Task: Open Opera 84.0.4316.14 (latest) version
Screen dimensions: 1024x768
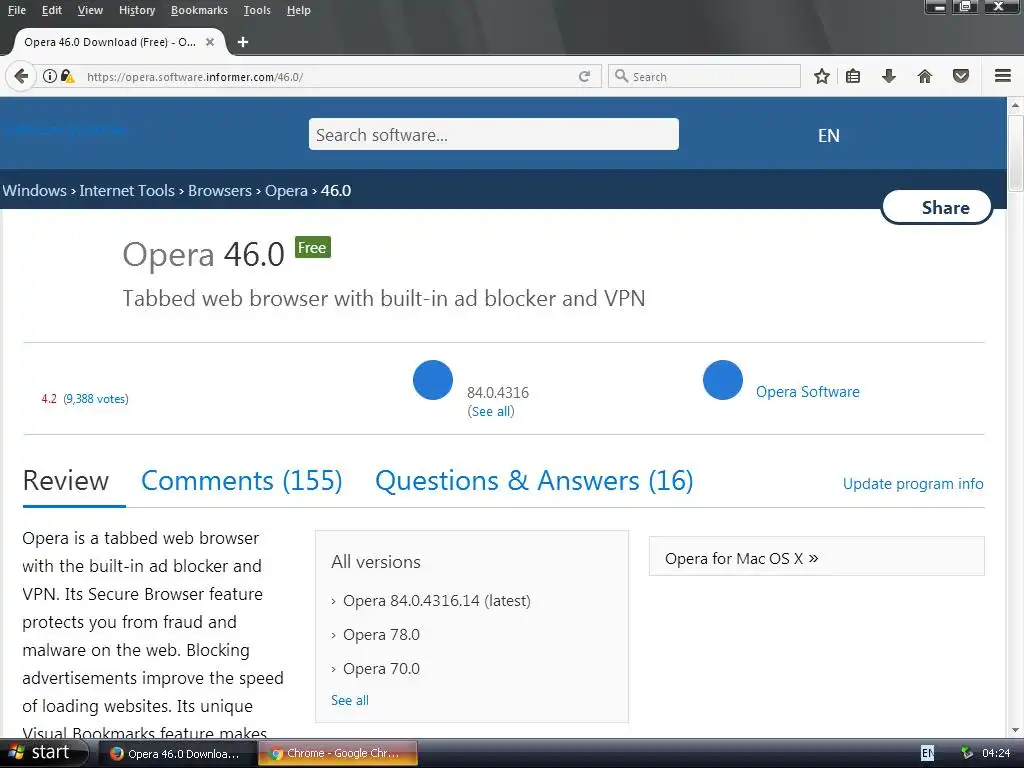Action: point(437,601)
